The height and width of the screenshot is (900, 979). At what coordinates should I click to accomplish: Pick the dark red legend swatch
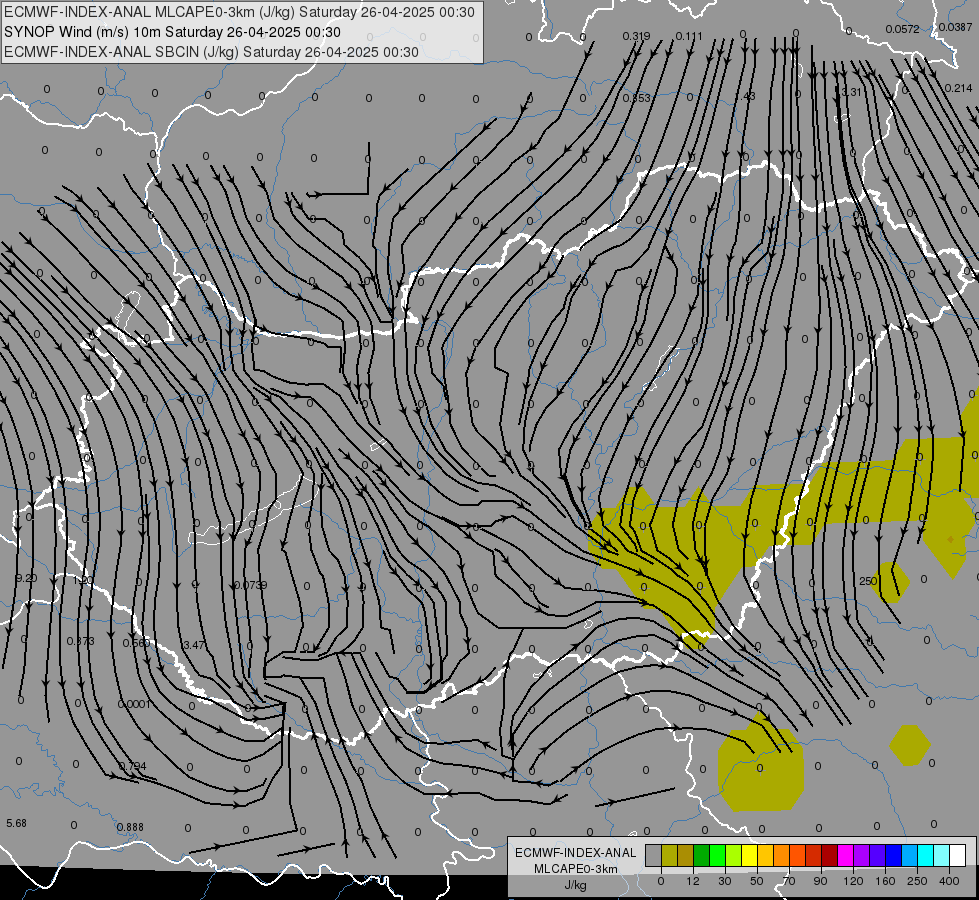830,856
